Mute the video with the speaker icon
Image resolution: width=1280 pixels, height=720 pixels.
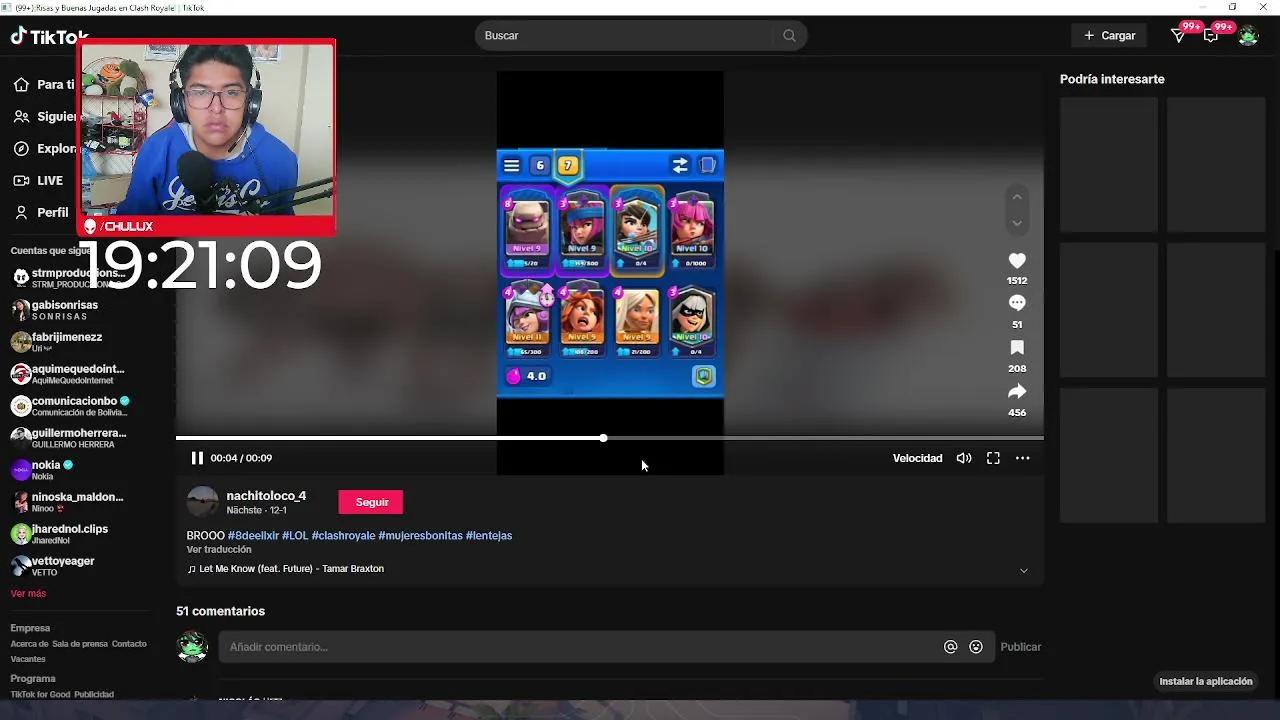963,458
